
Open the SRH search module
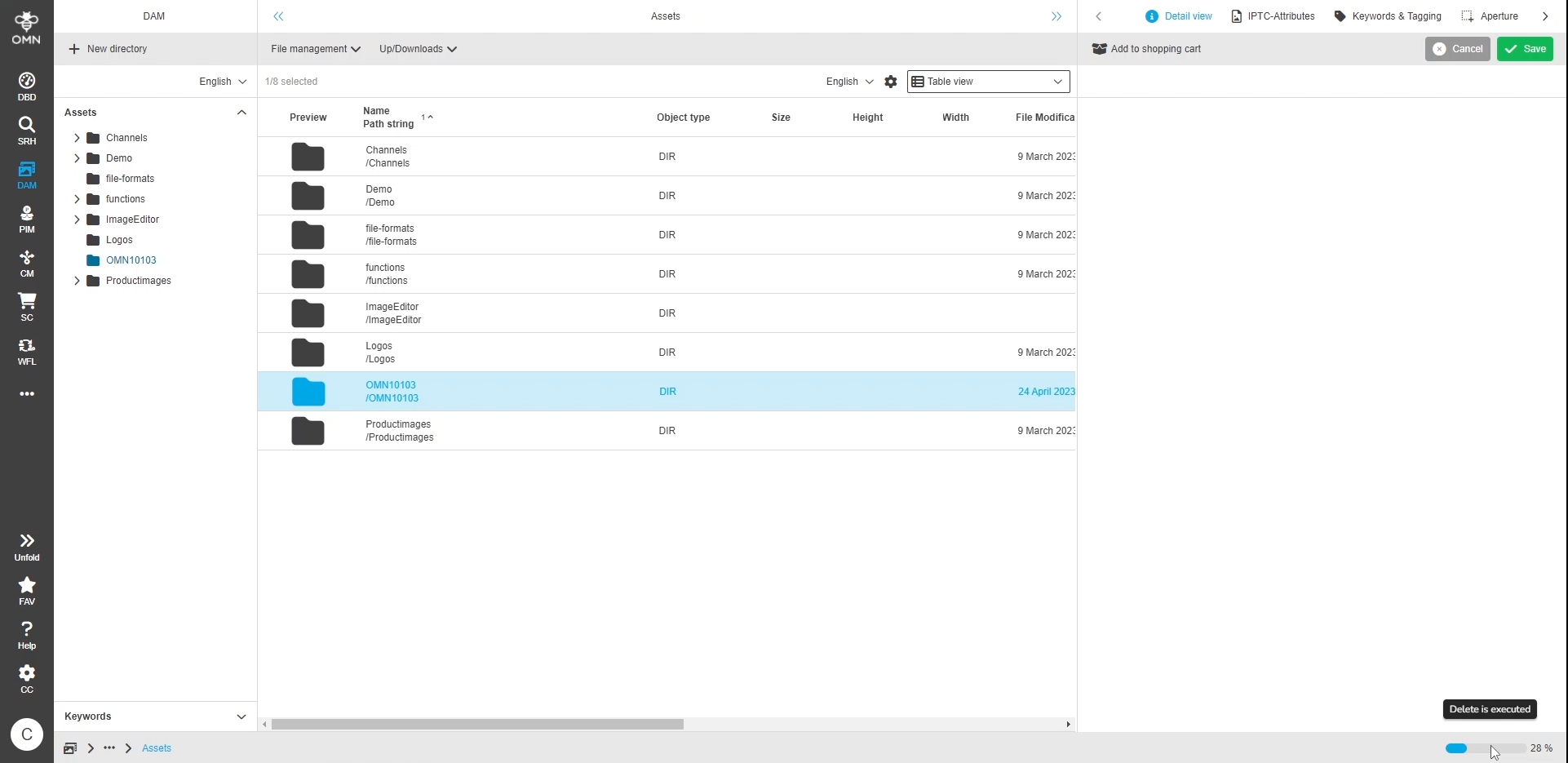[27, 131]
